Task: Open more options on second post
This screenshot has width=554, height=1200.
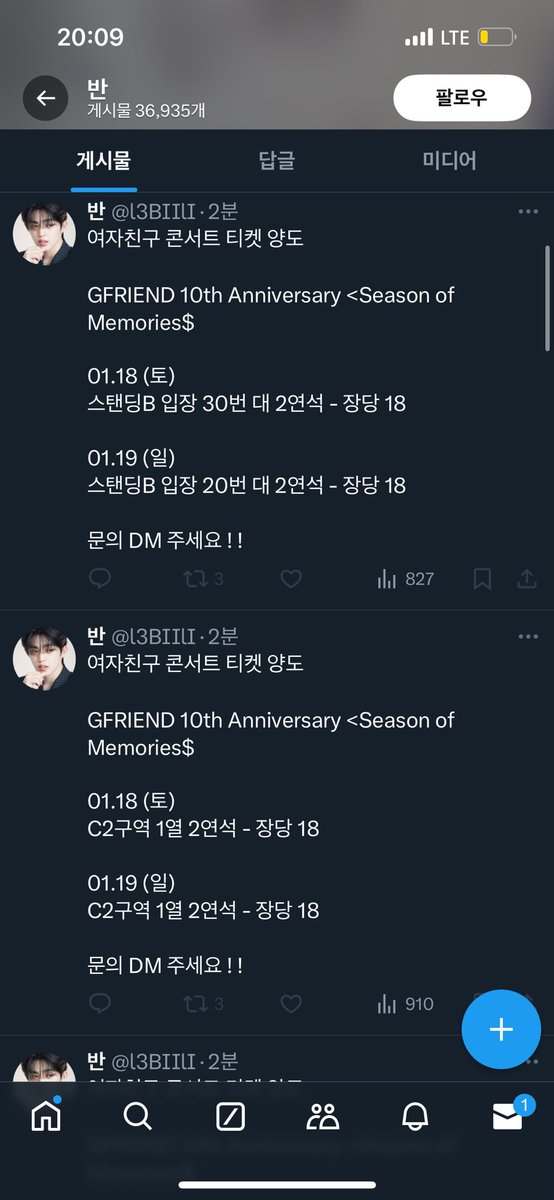Action: (x=528, y=636)
